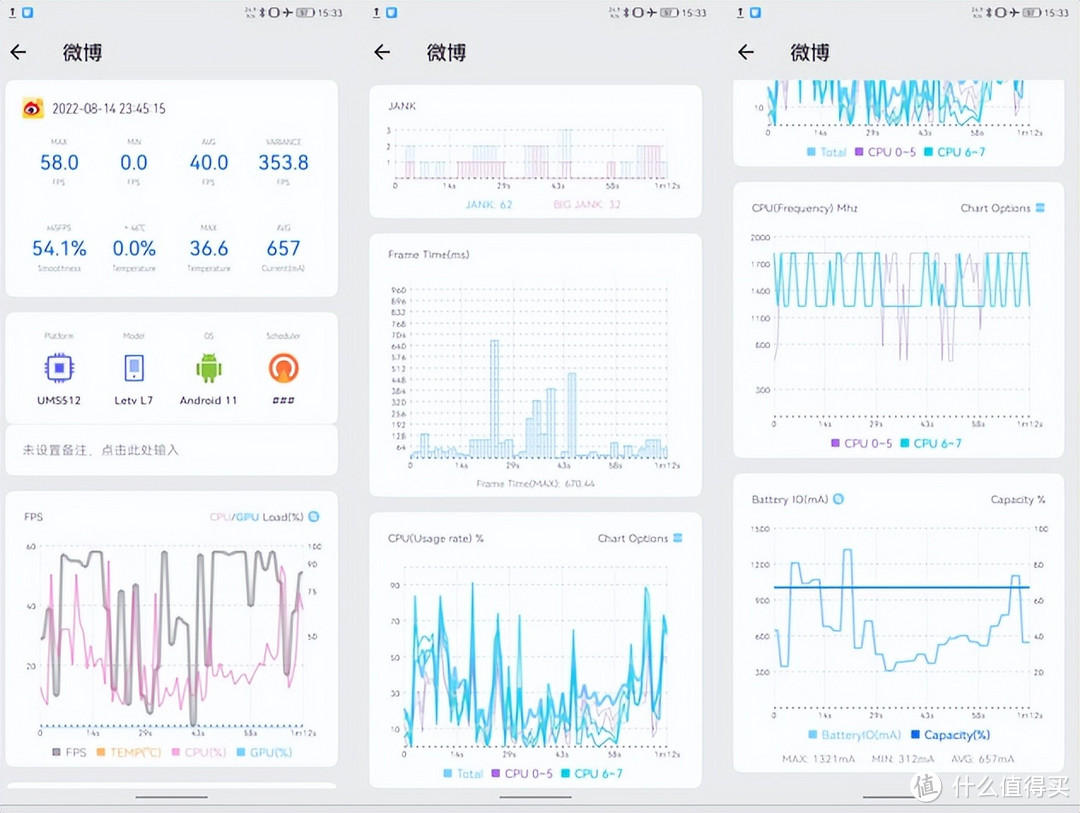This screenshot has width=1080, height=813.
Task: Tap the Capacity % chart label
Action: (x=1018, y=500)
